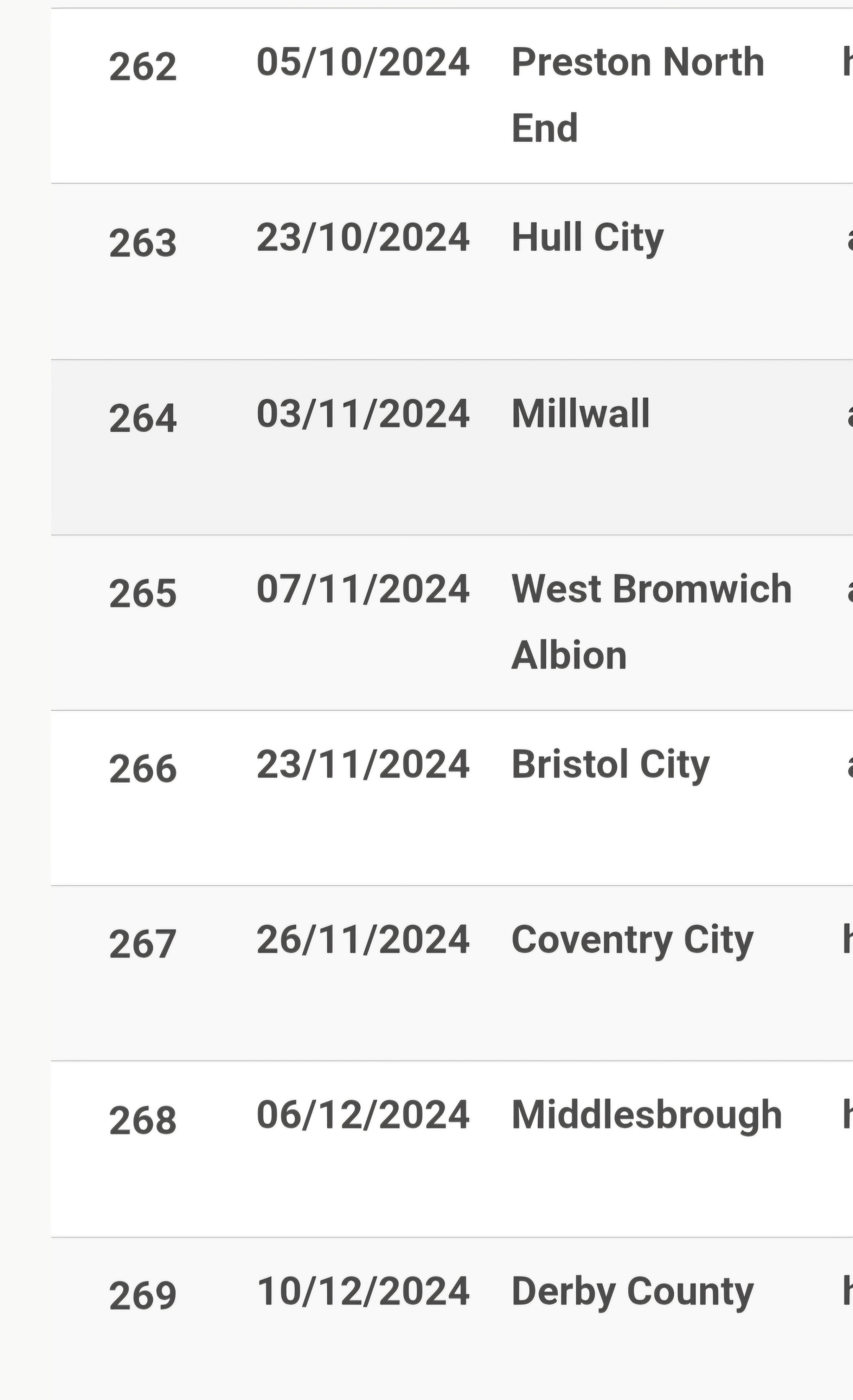Select row number 269
The width and height of the screenshot is (853, 1400).
143,1295
